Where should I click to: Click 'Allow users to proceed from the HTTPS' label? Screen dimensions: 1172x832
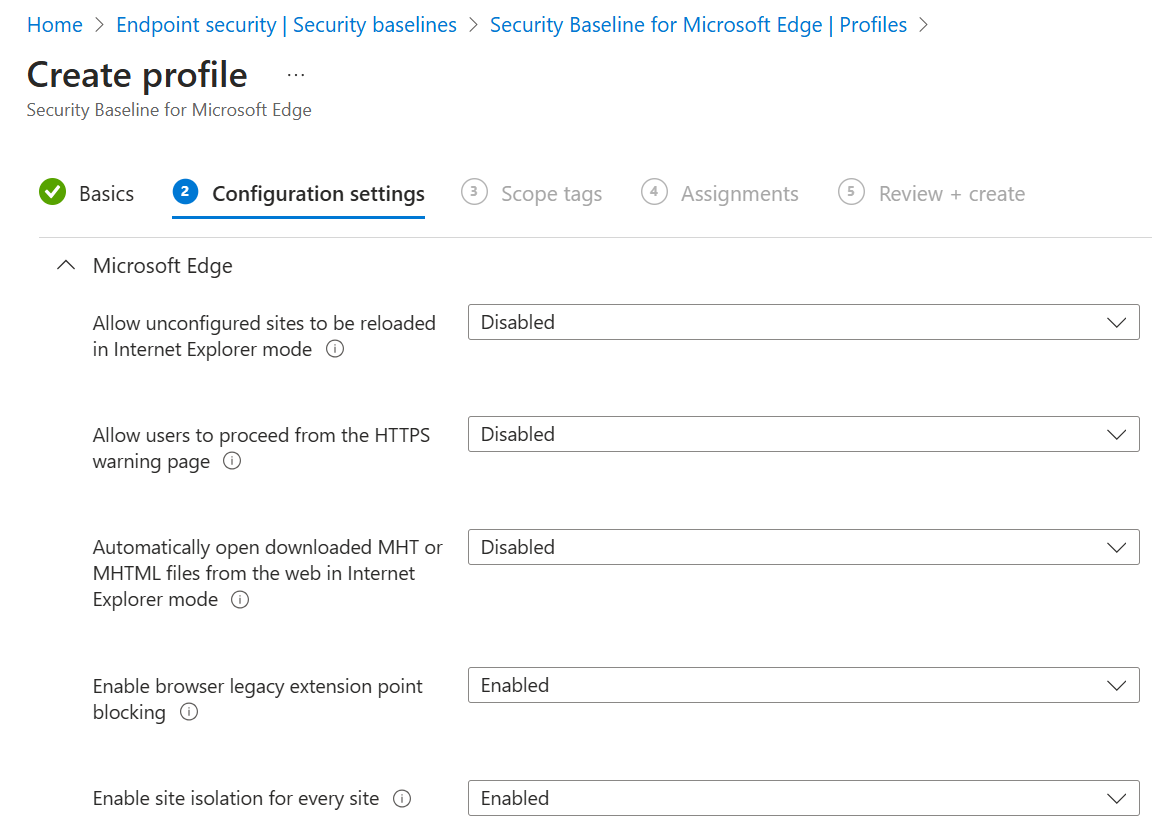pos(261,435)
